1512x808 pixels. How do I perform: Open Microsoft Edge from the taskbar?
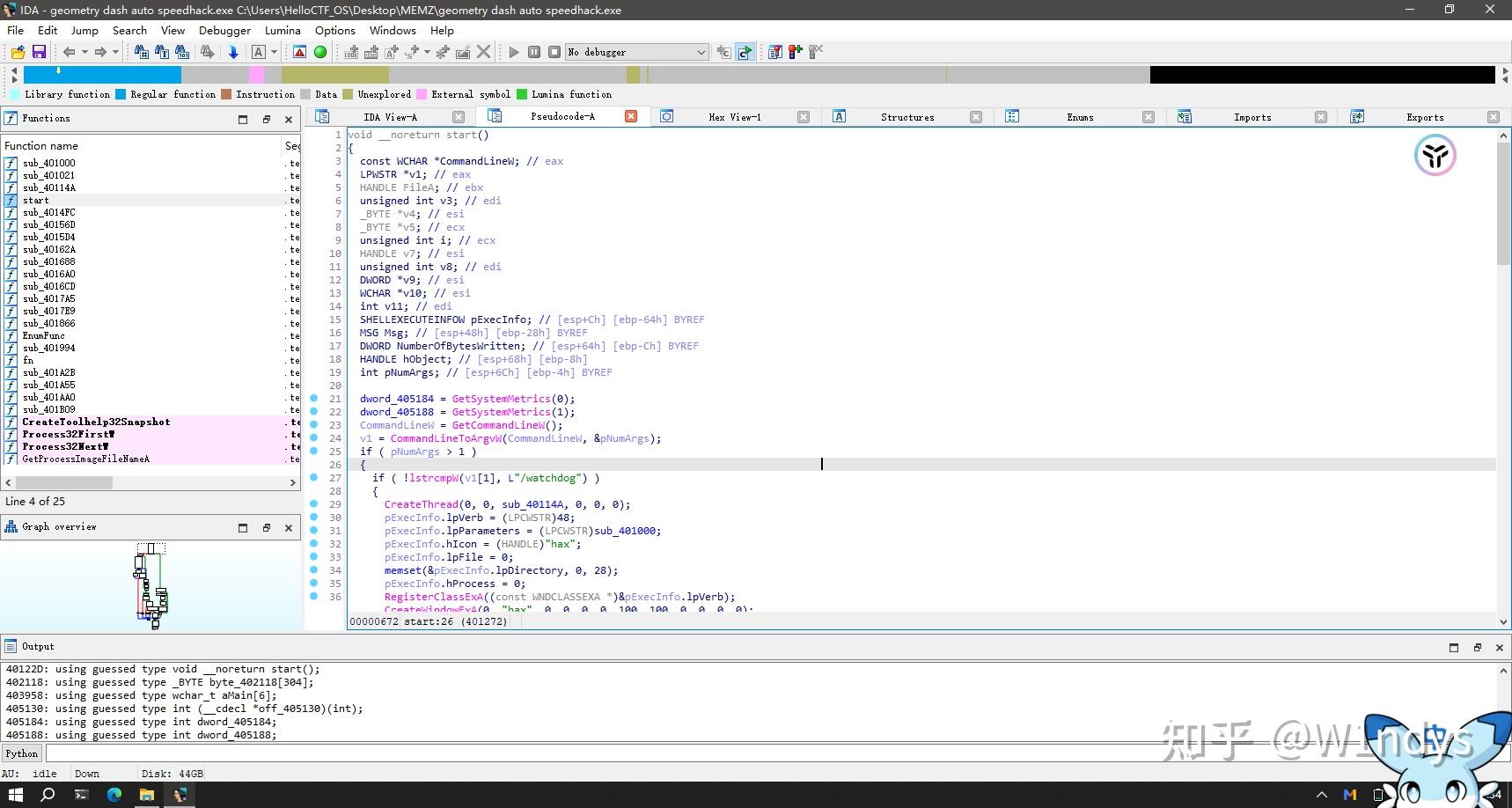pos(114,795)
